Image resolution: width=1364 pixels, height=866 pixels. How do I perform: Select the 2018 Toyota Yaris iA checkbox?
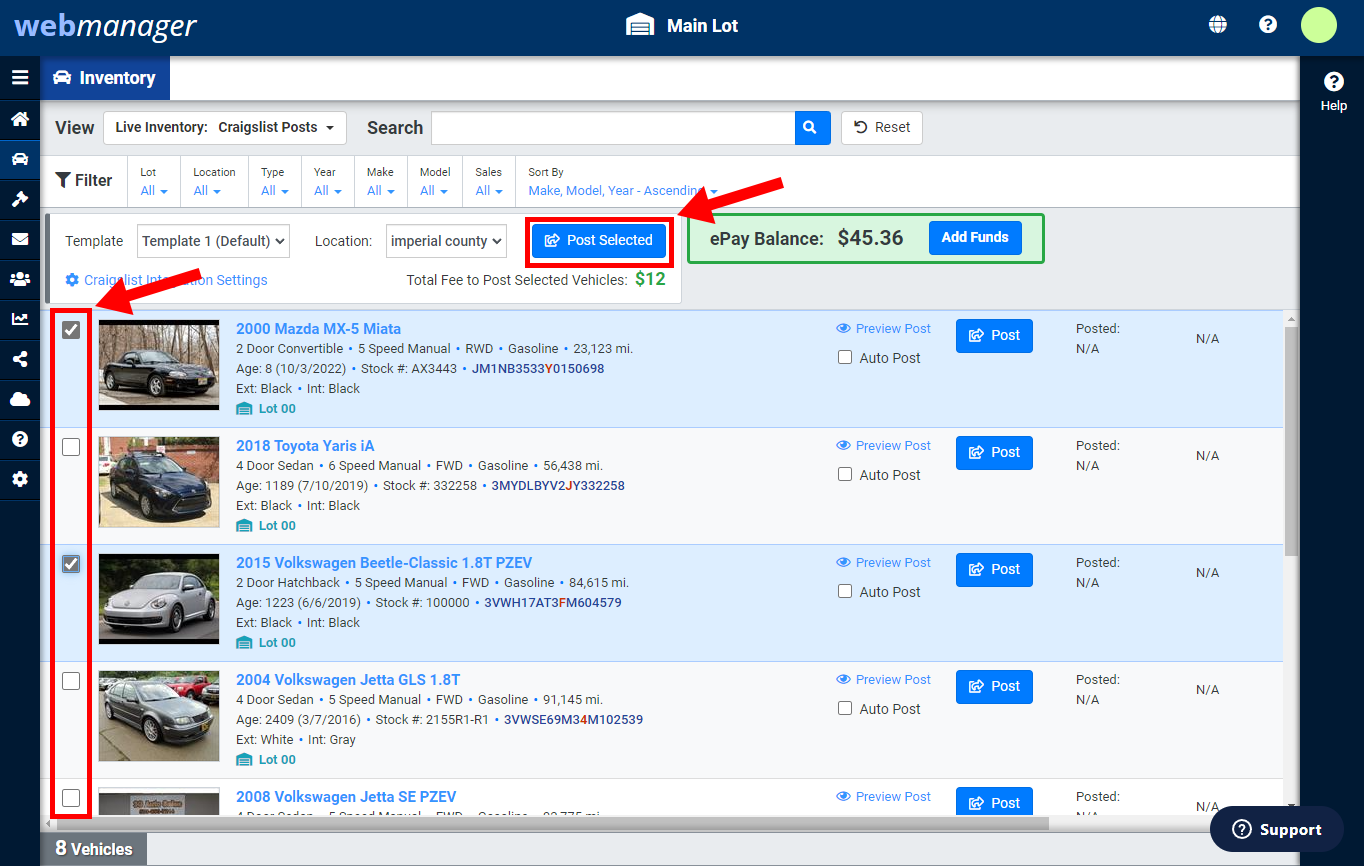71,447
